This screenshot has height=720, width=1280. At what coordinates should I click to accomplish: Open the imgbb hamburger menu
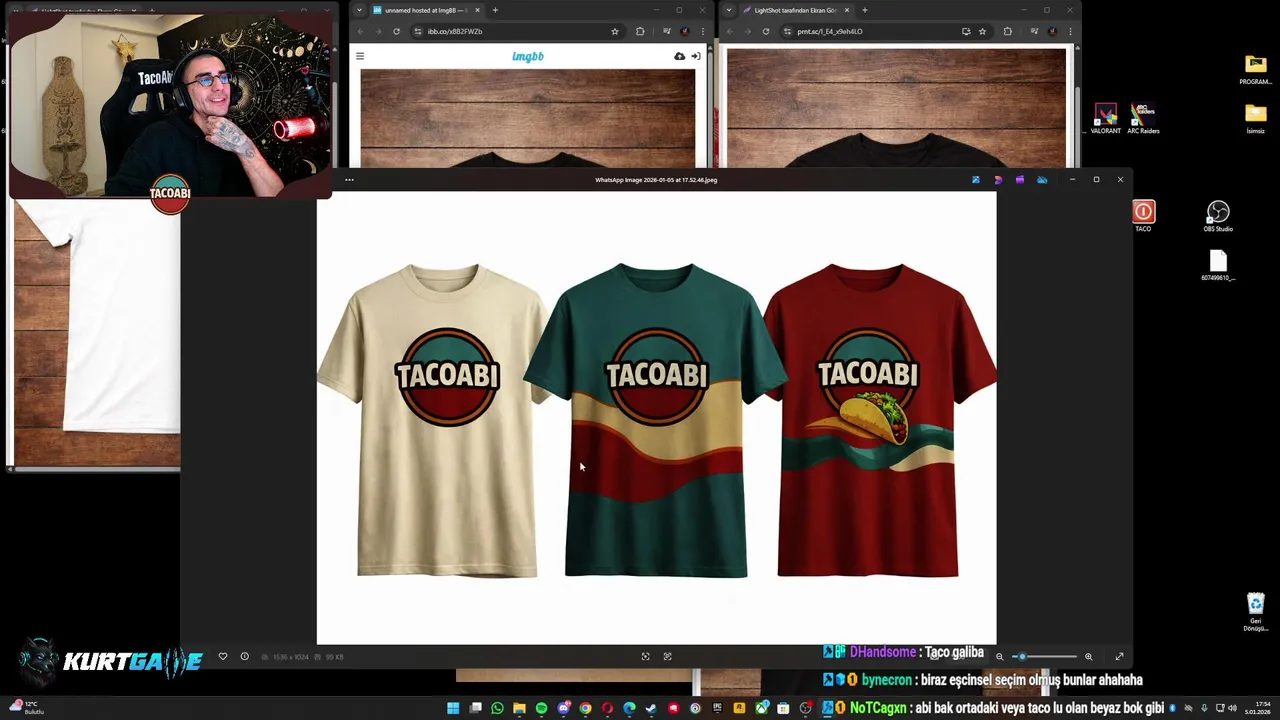pos(360,56)
